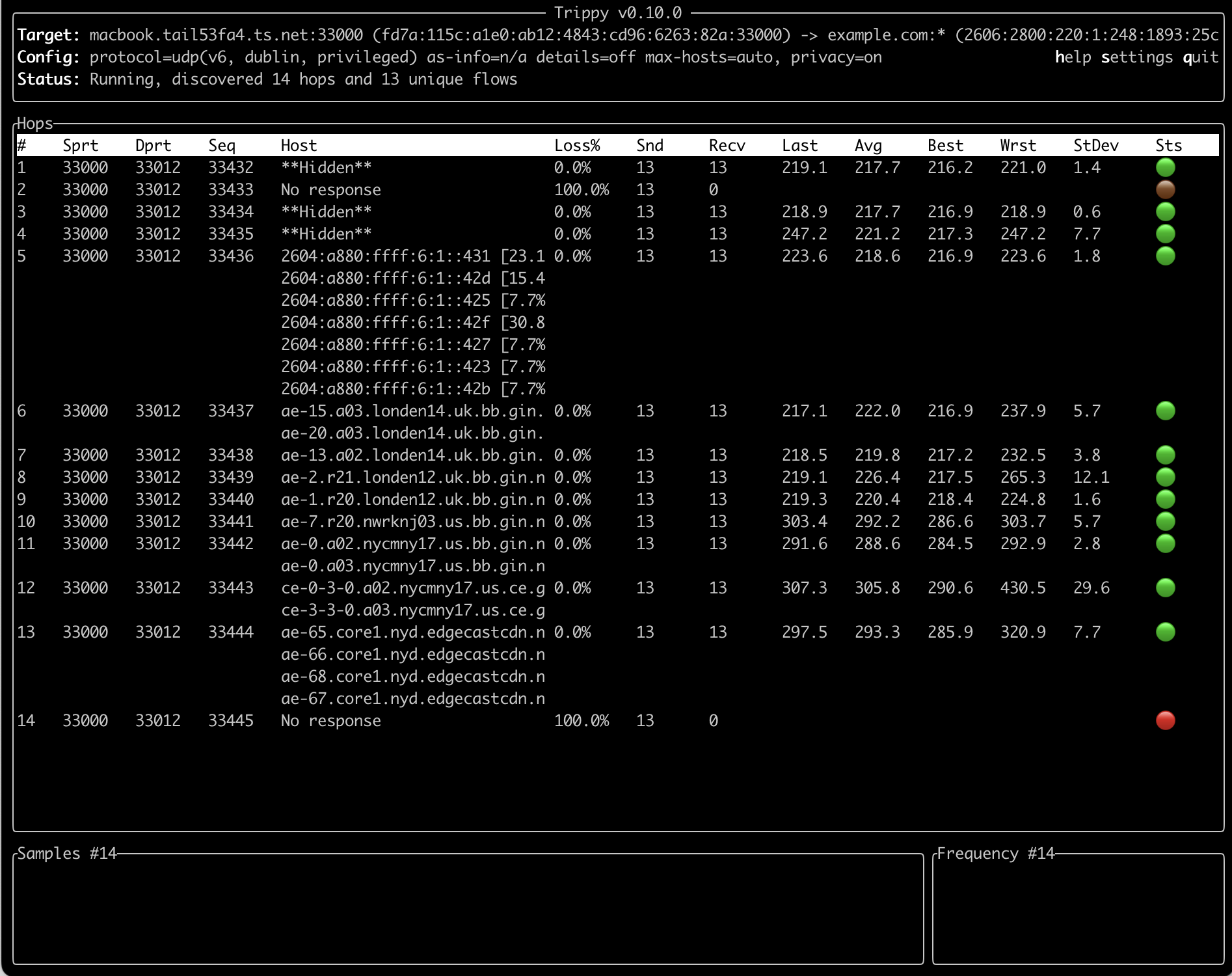This screenshot has height=976, width=1232.
Task: Click the Hops panel title
Action: (x=35, y=124)
